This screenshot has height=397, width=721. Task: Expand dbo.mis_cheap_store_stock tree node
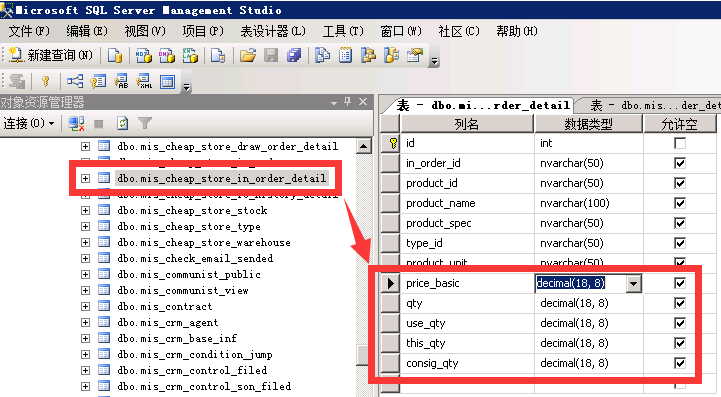(85, 210)
